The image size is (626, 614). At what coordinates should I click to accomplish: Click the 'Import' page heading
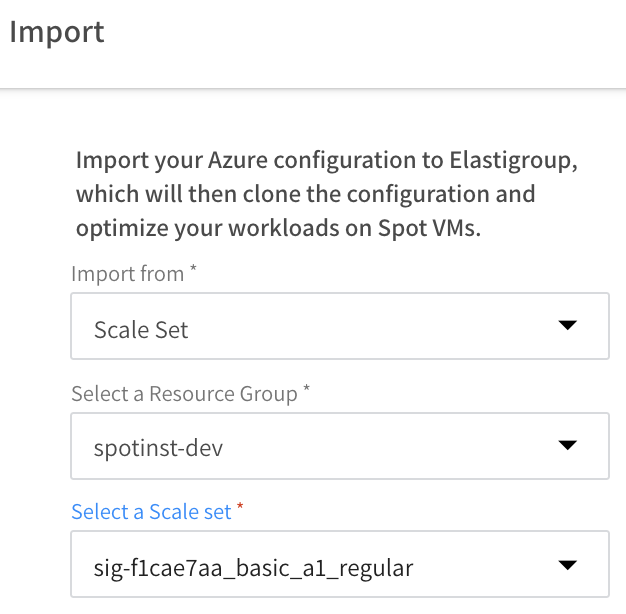[57, 31]
